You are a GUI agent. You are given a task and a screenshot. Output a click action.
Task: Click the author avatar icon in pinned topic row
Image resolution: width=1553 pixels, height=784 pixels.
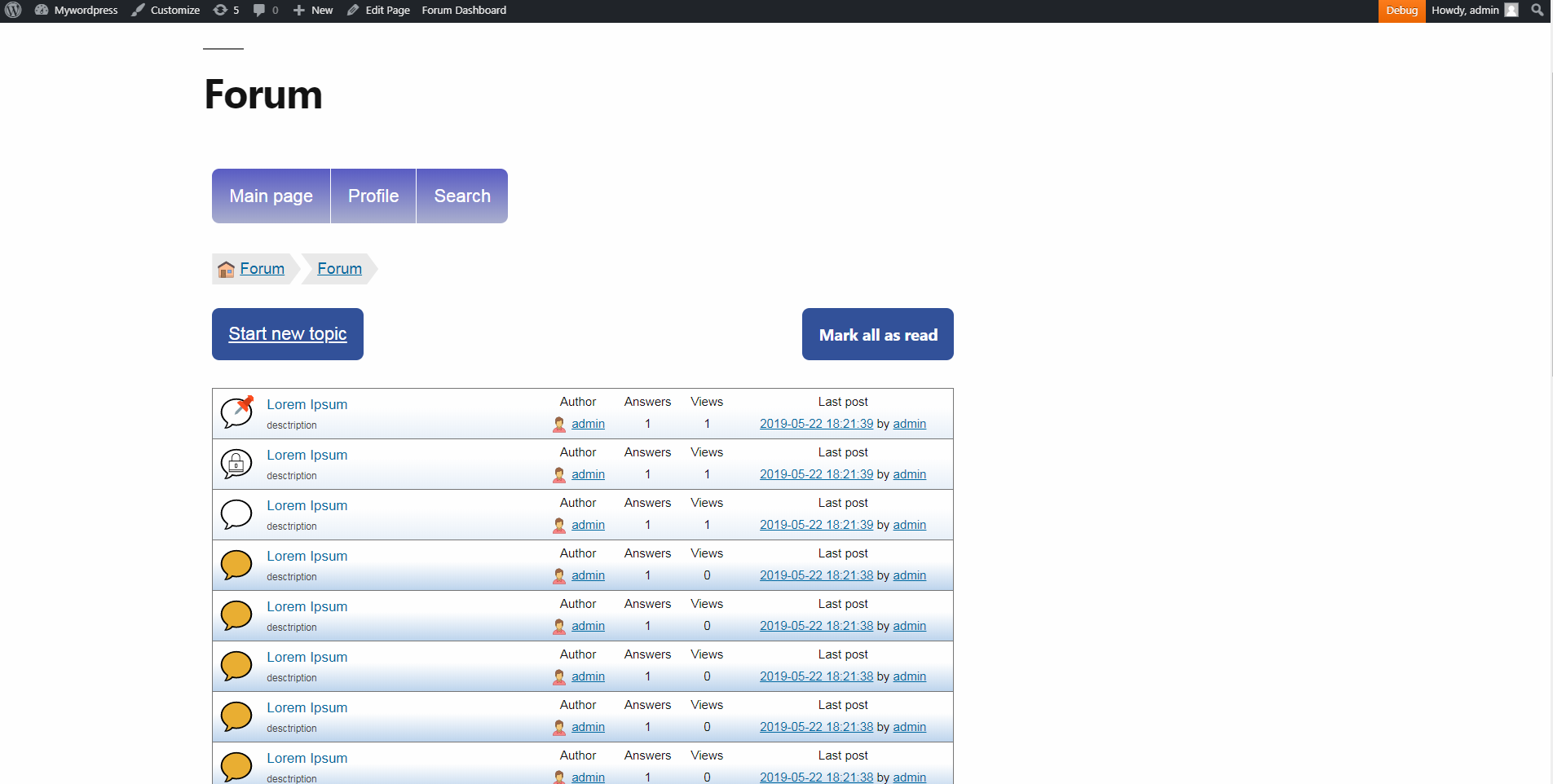(x=559, y=425)
